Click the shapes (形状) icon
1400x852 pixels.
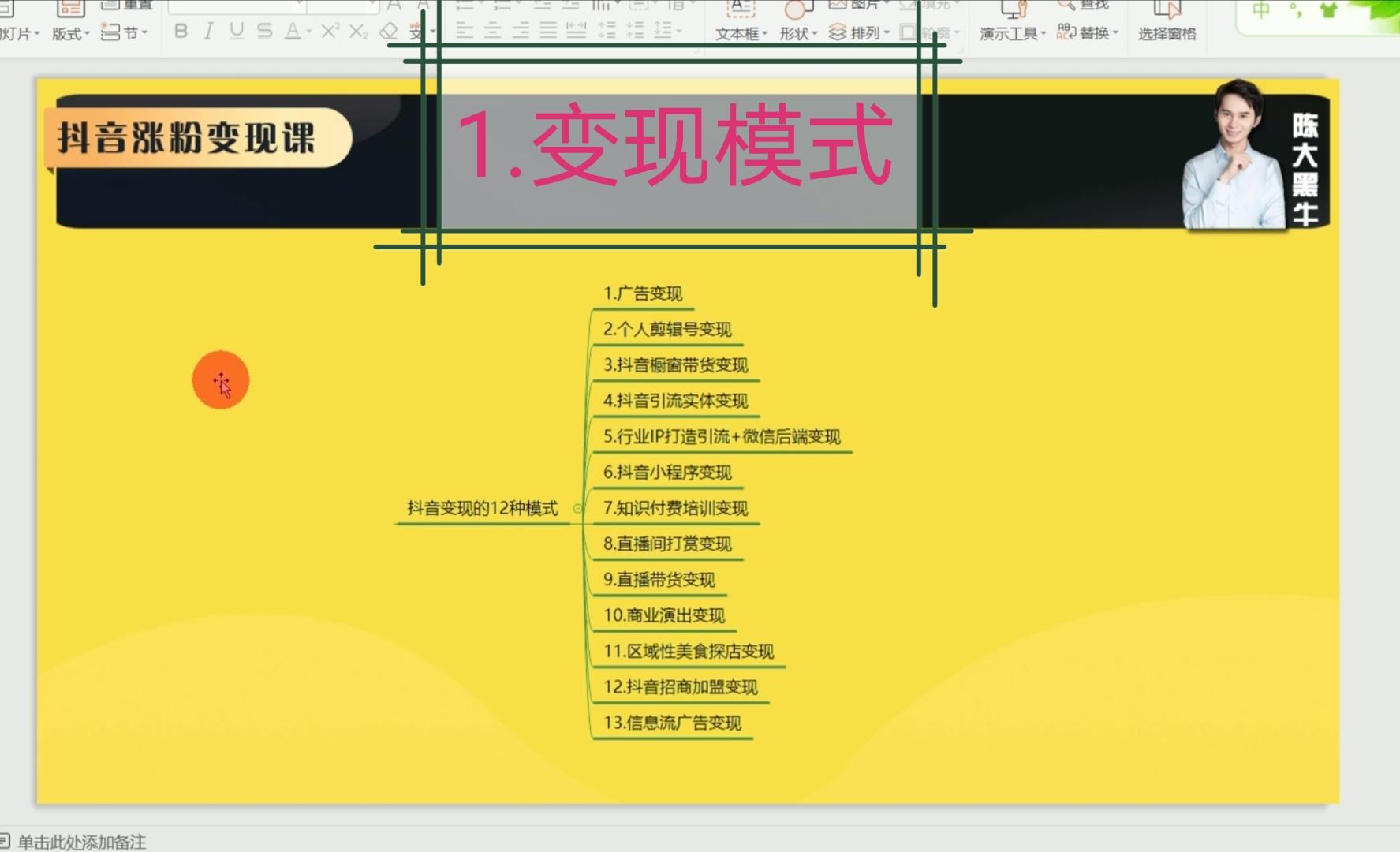(x=798, y=9)
